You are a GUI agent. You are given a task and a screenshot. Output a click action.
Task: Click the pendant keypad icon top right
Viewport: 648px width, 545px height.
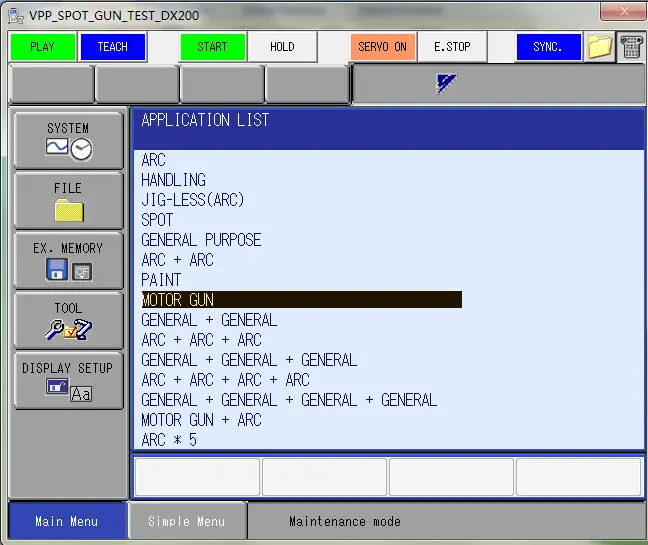coord(631,47)
